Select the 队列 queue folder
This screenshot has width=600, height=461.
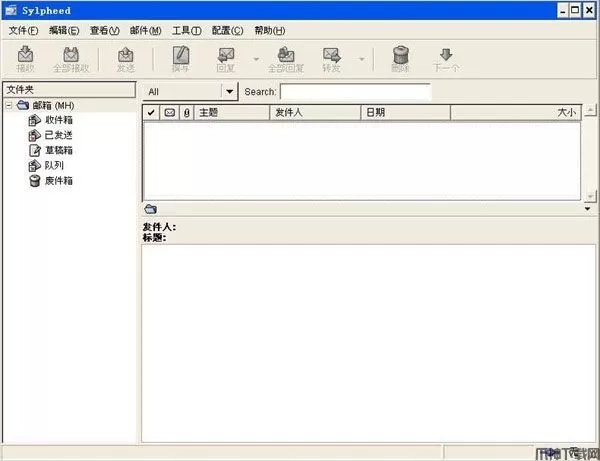tap(46, 165)
